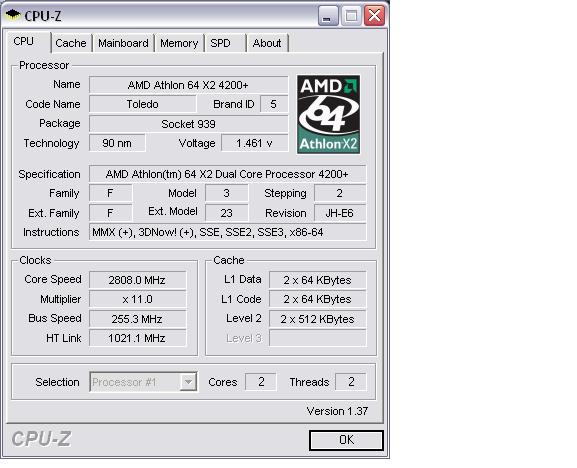Click the Multiplier value x 11.0
The height and width of the screenshot is (468, 577).
(x=137, y=299)
